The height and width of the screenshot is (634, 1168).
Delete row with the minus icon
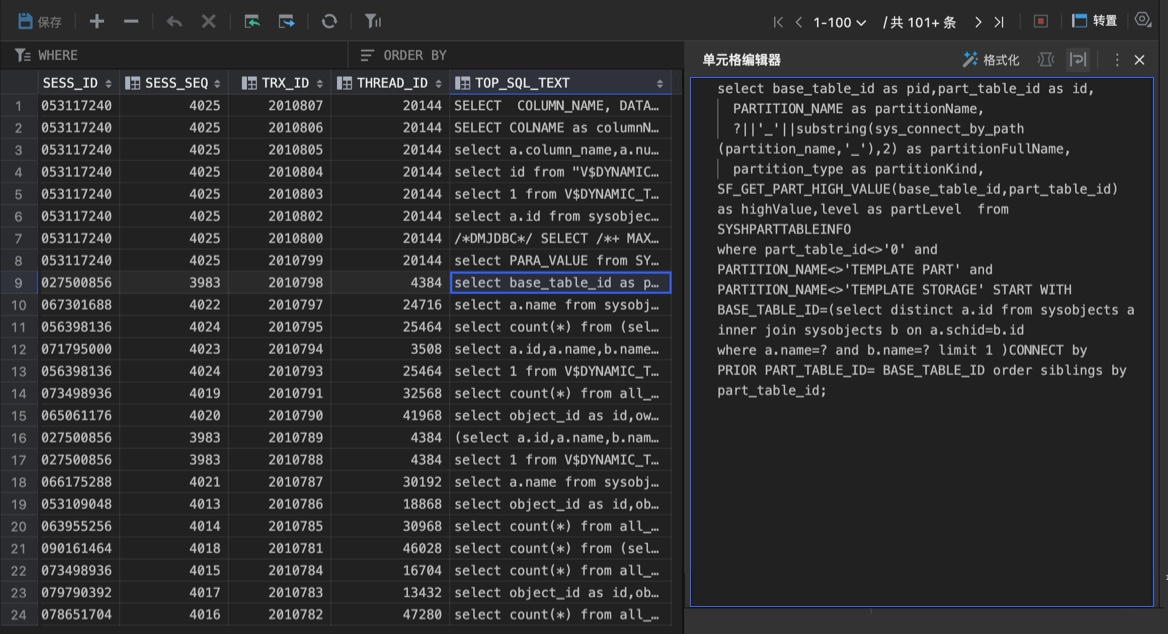pyautogui.click(x=131, y=22)
